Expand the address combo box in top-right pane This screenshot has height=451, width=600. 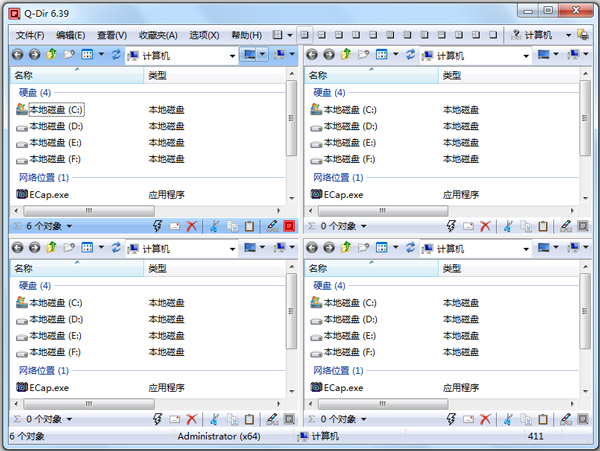[526, 56]
